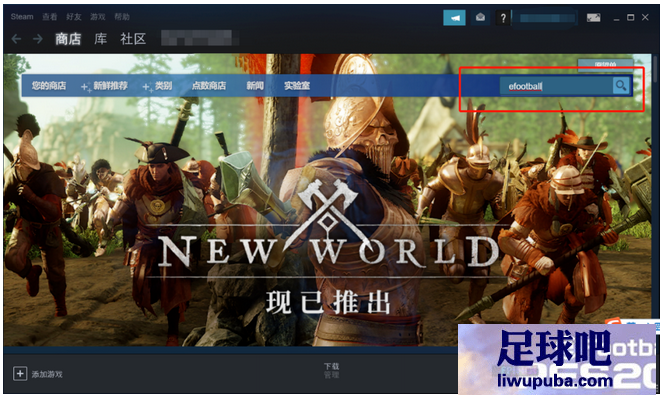Open the account name dropdown

click(545, 18)
